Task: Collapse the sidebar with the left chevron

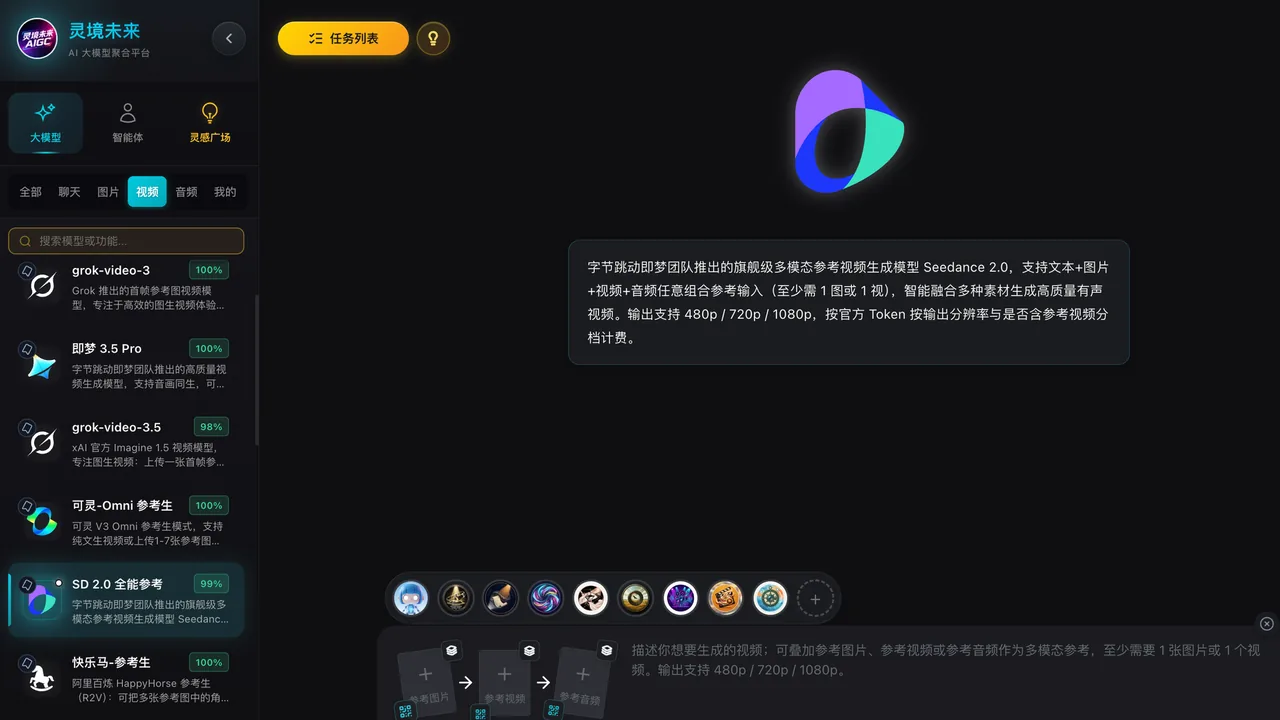Action: click(229, 38)
